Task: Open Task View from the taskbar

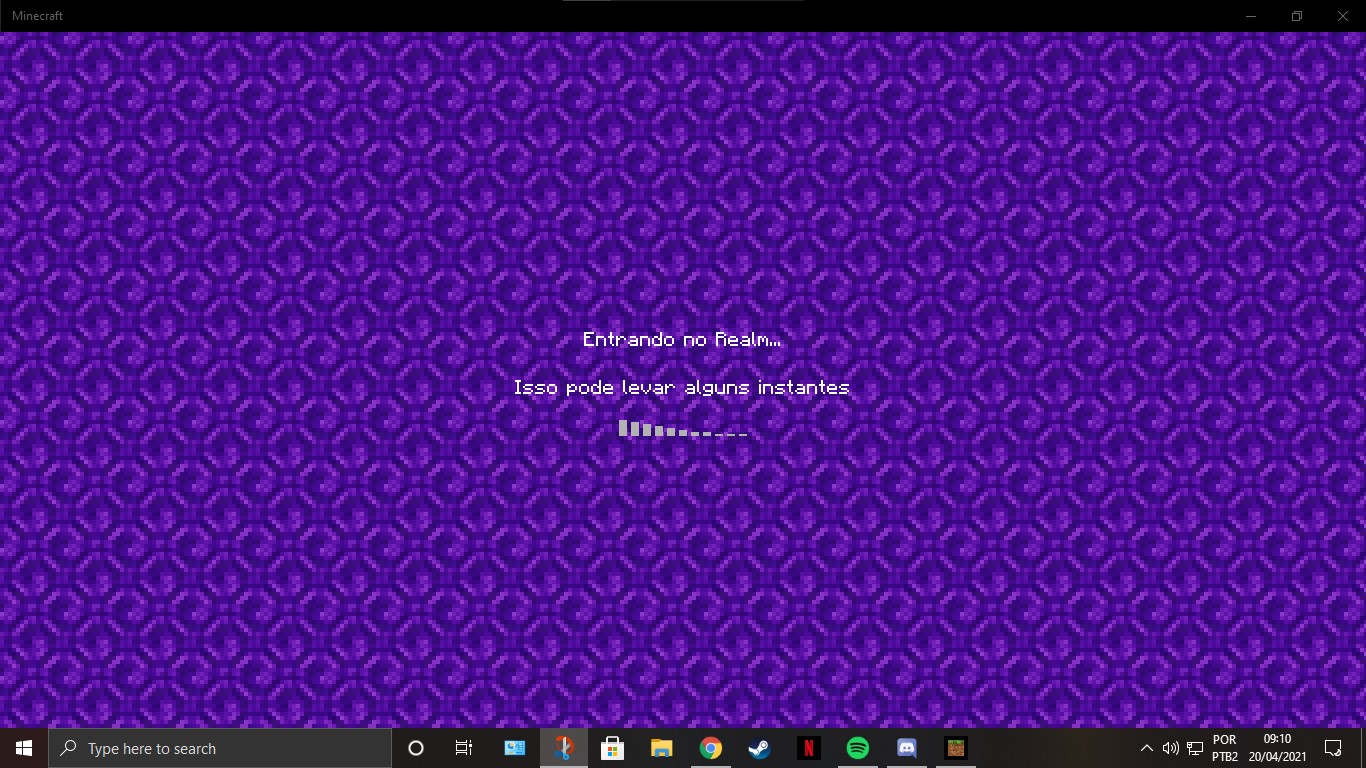Action: click(464, 748)
